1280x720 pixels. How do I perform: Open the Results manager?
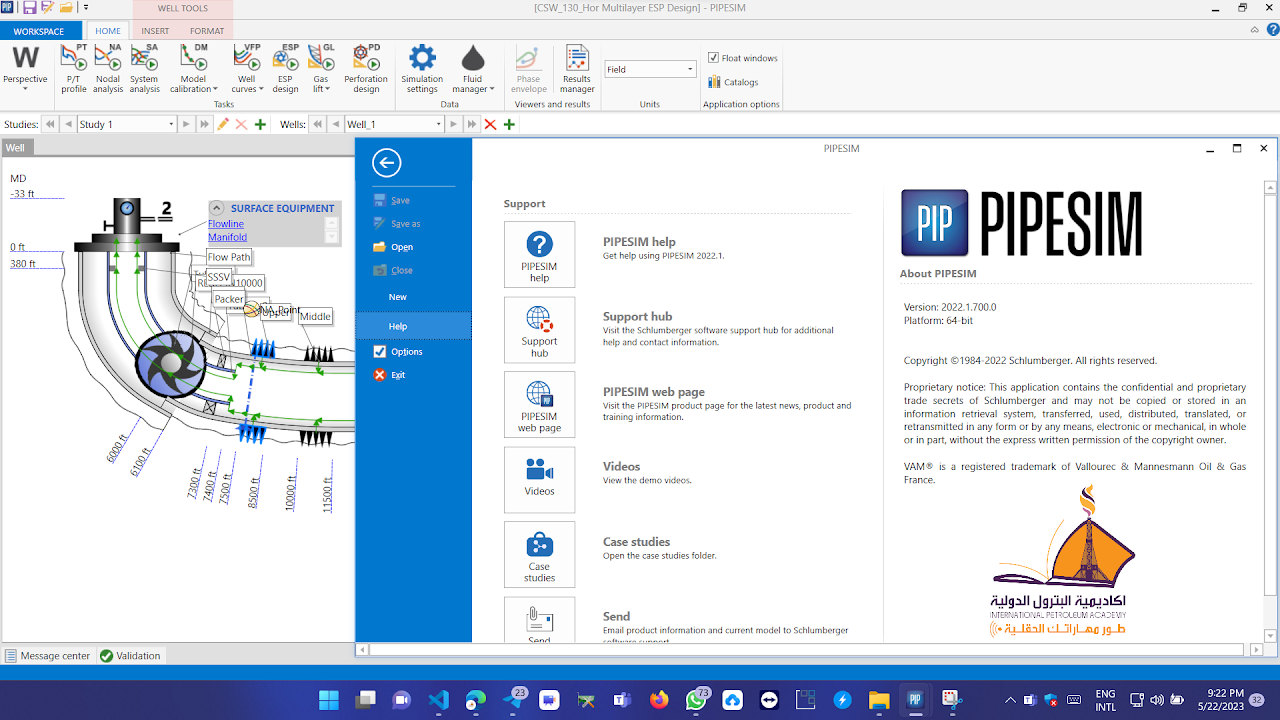pyautogui.click(x=577, y=69)
